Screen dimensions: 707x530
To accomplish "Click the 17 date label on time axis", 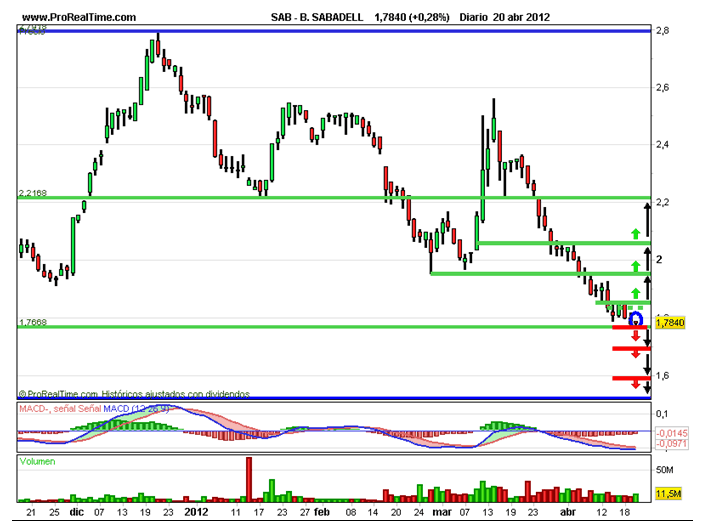I will click(x=259, y=512).
